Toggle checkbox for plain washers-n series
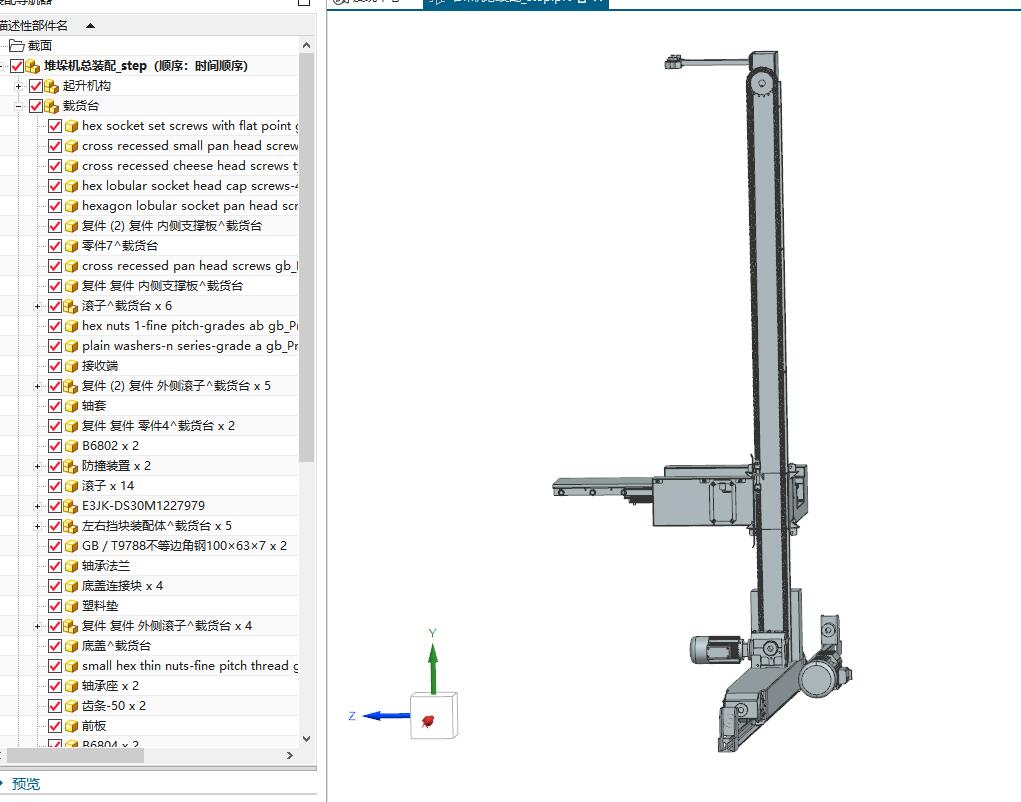Image resolution: width=1021 pixels, height=802 pixels. (55, 346)
